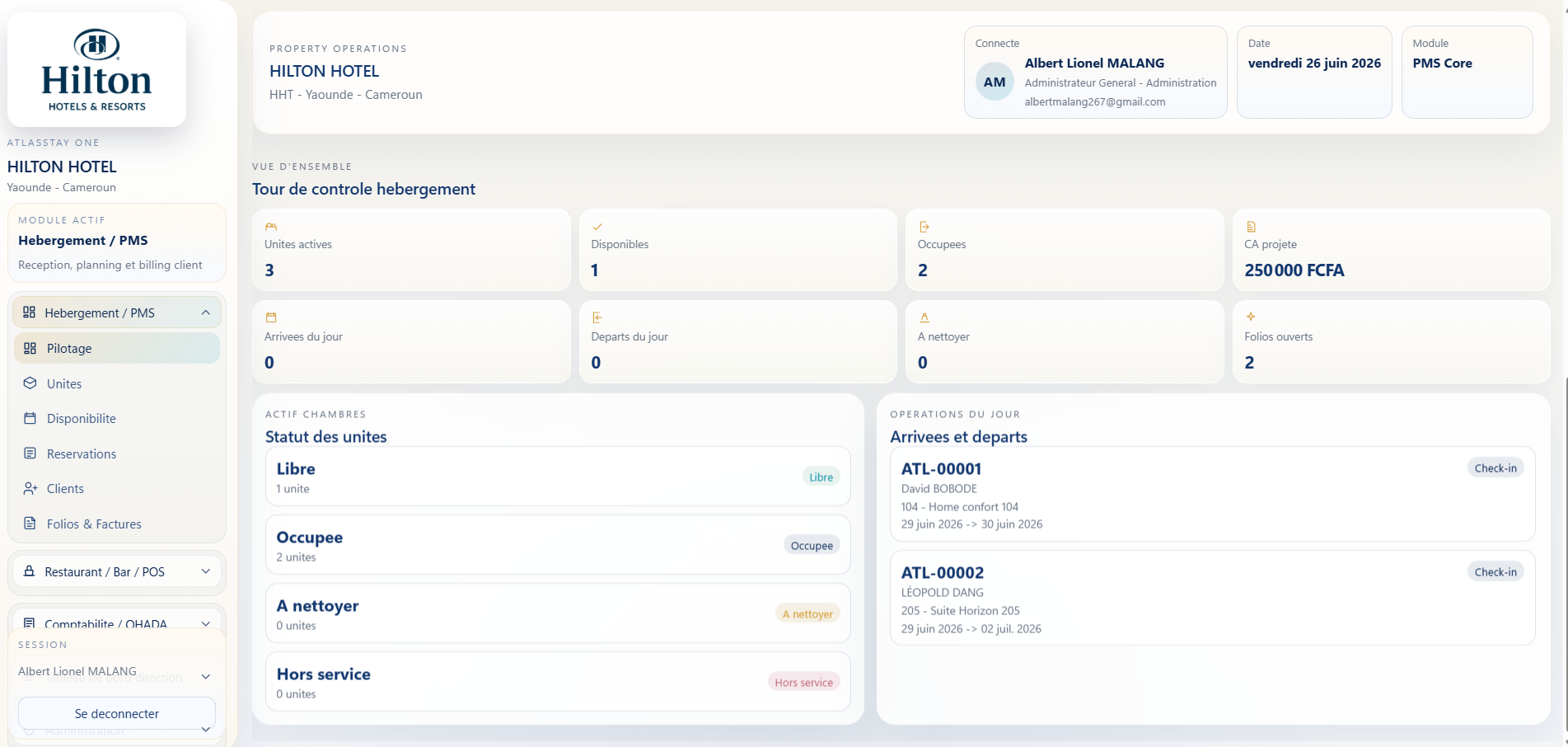Click the Se deconnecter button
This screenshot has width=1568, height=747.
click(x=117, y=713)
